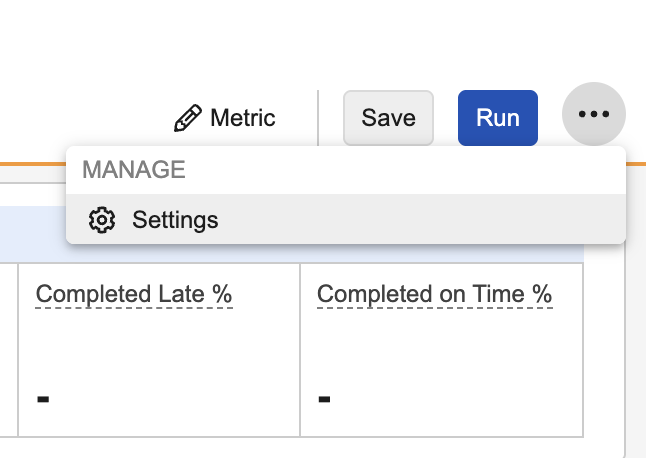The width and height of the screenshot is (646, 458).
Task: Select Settings from the Manage menu
Action: point(175,220)
